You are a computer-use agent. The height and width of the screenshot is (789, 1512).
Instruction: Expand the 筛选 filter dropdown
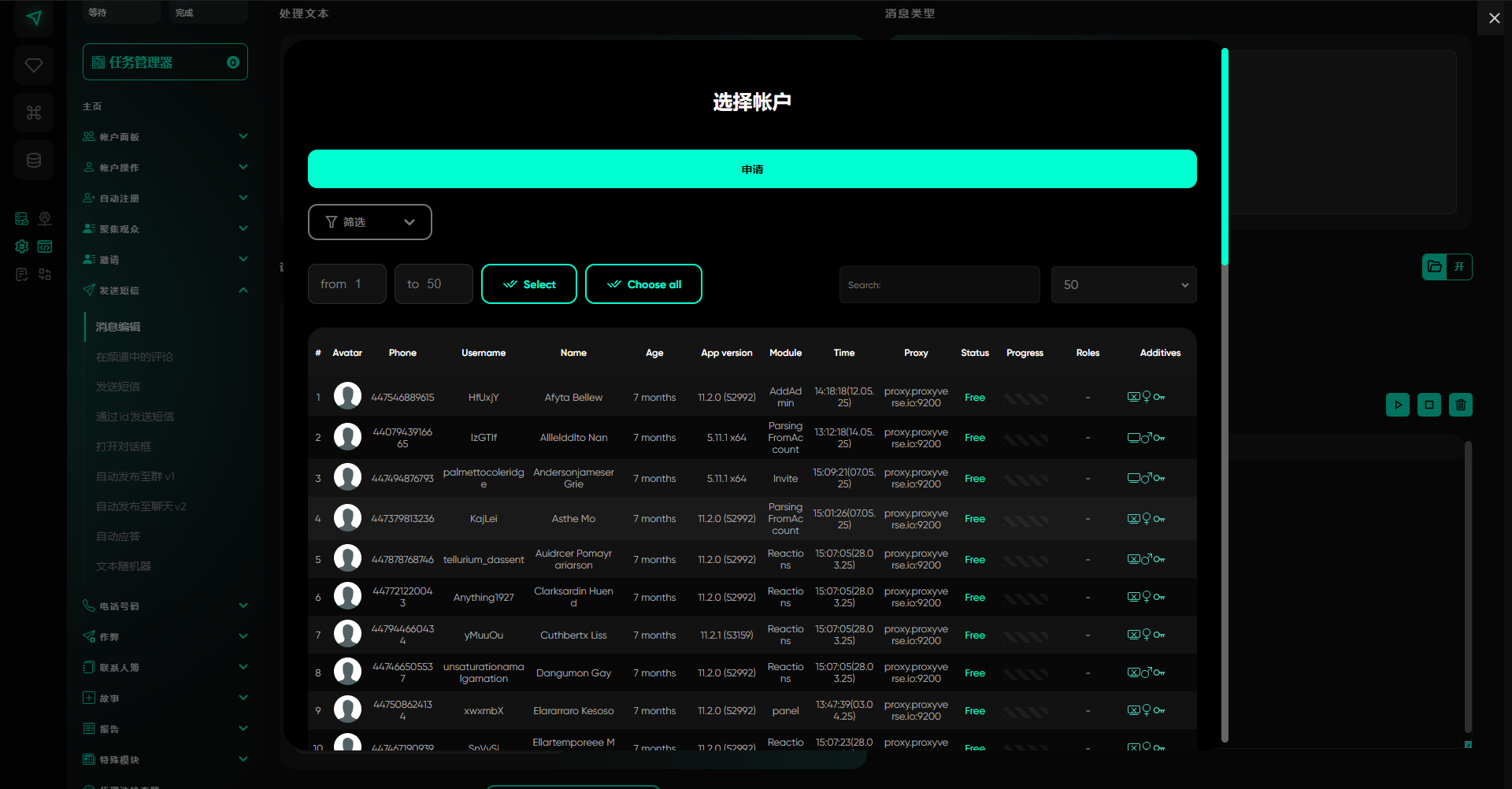pyautogui.click(x=369, y=222)
